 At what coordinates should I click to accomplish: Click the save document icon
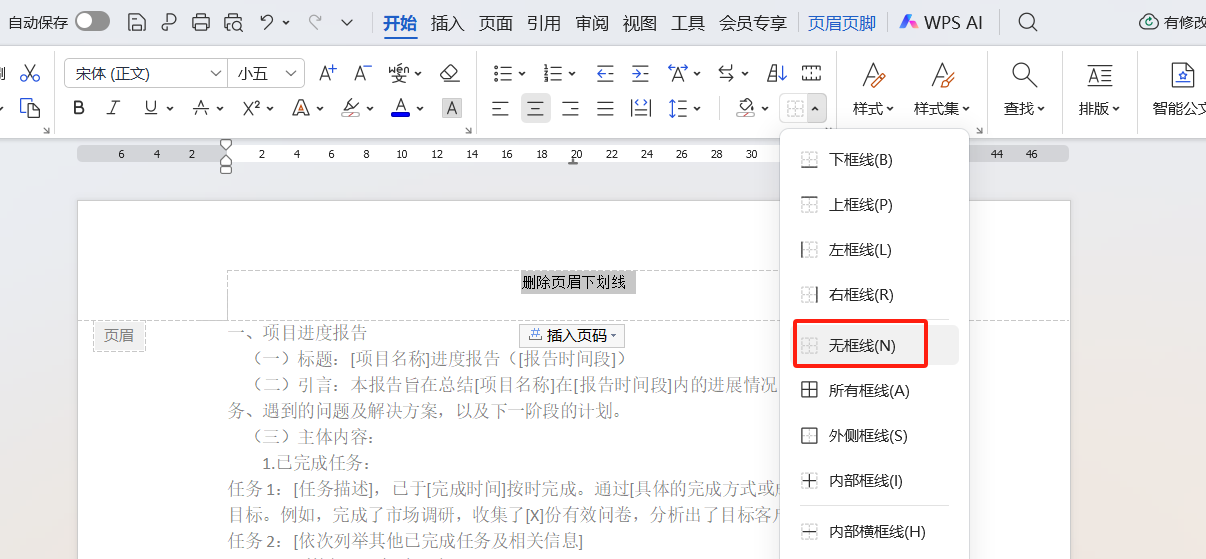click(x=137, y=22)
